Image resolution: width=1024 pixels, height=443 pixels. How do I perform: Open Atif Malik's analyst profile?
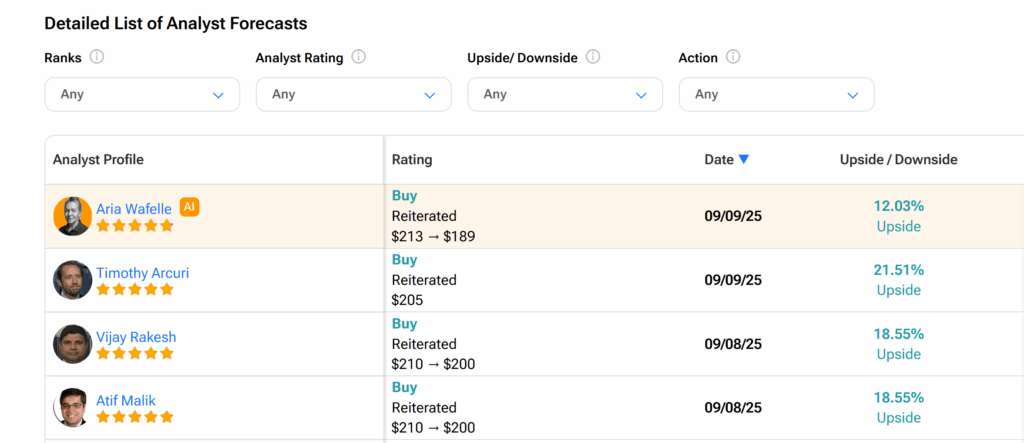(126, 401)
